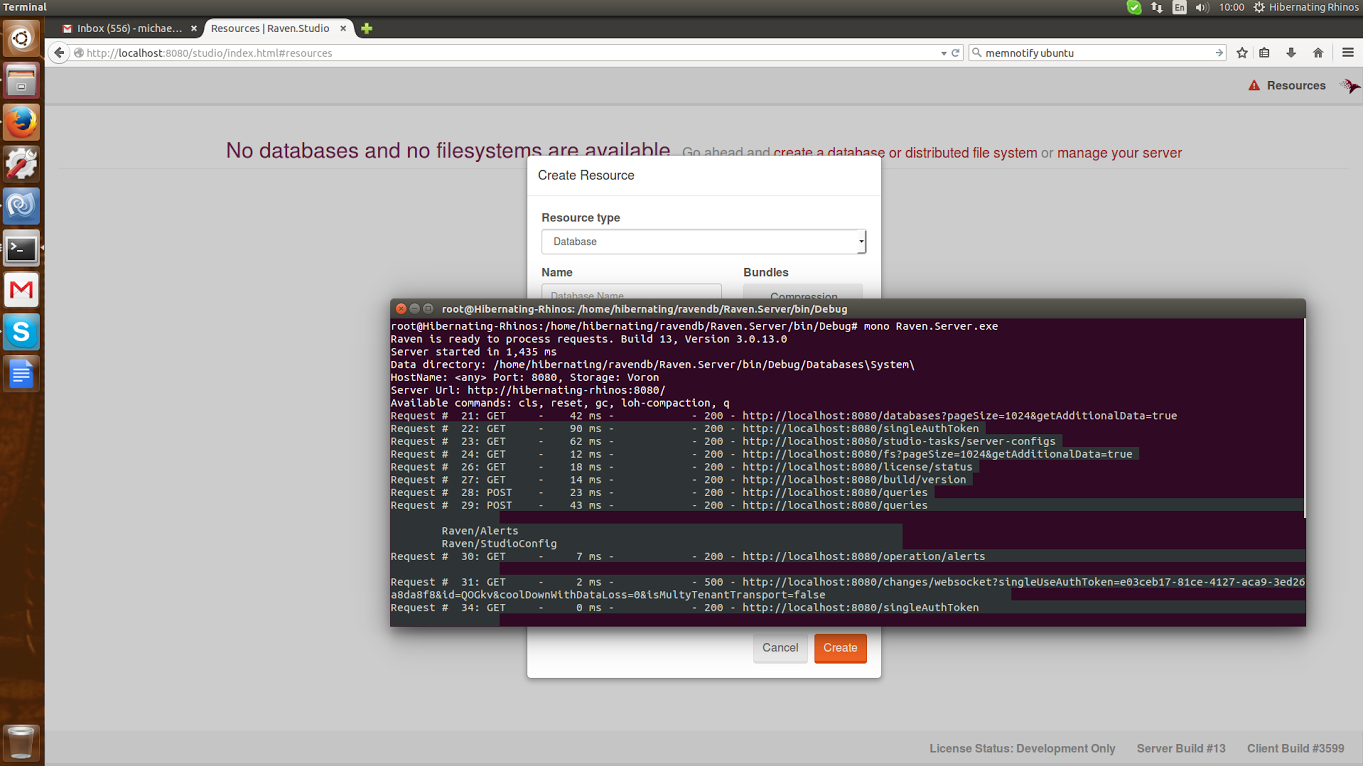The width and height of the screenshot is (1363, 766).
Task: Show bookmarks list icon
Action: click(1265, 53)
